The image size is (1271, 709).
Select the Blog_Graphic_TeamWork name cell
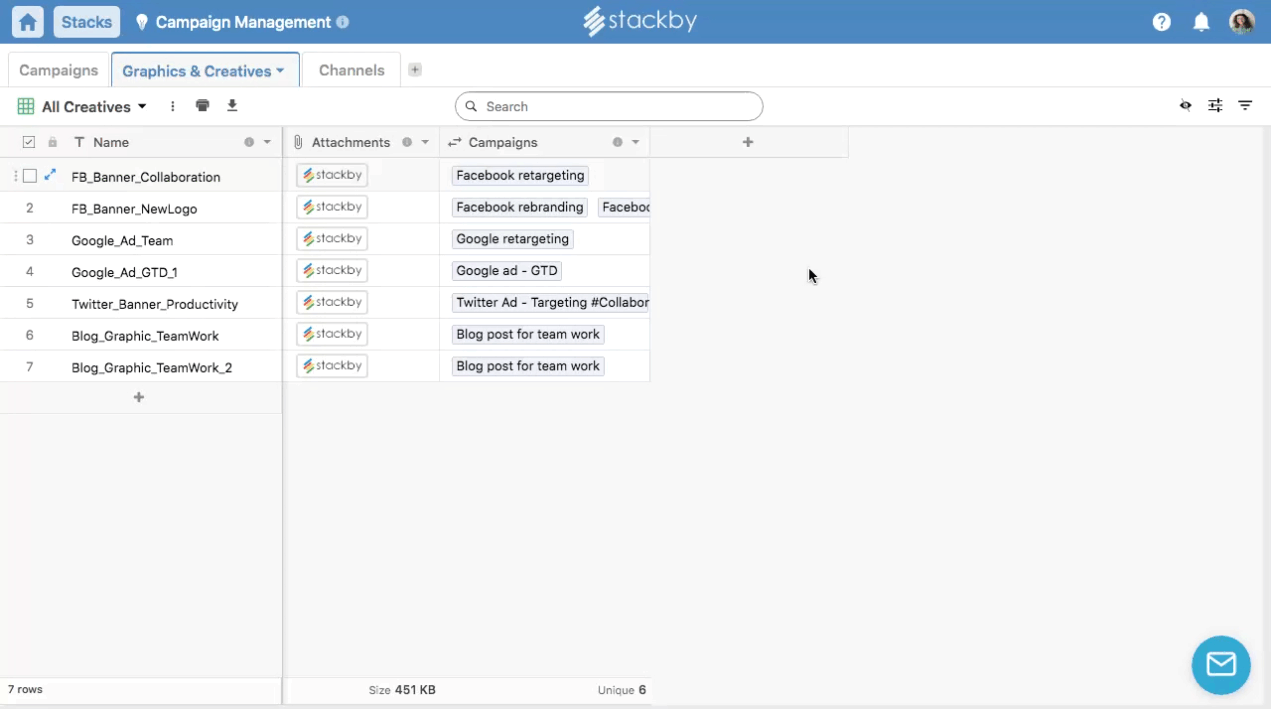coord(145,336)
